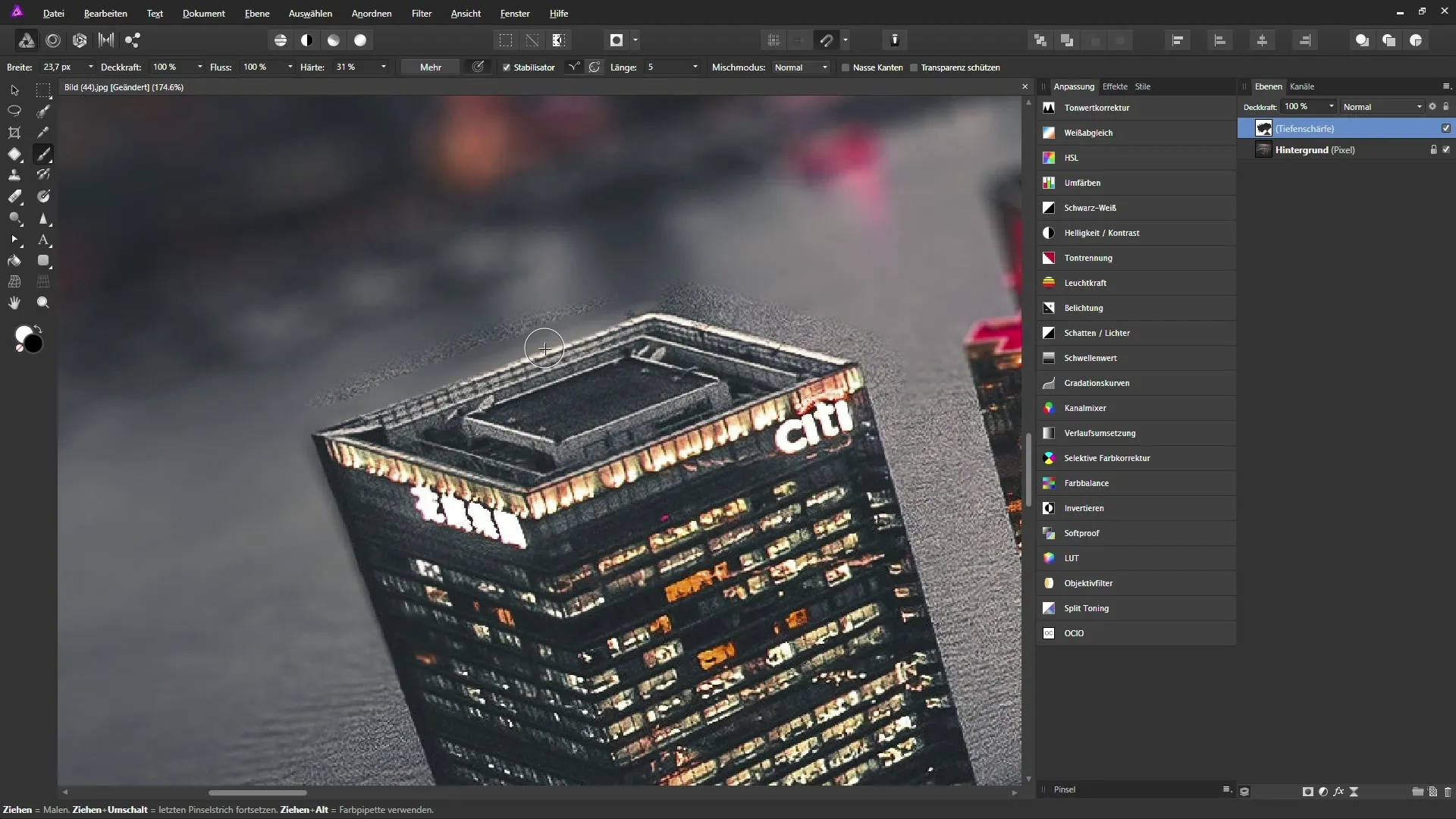
Task: Open the Mischmodus blend mode dropdown
Action: 802,67
